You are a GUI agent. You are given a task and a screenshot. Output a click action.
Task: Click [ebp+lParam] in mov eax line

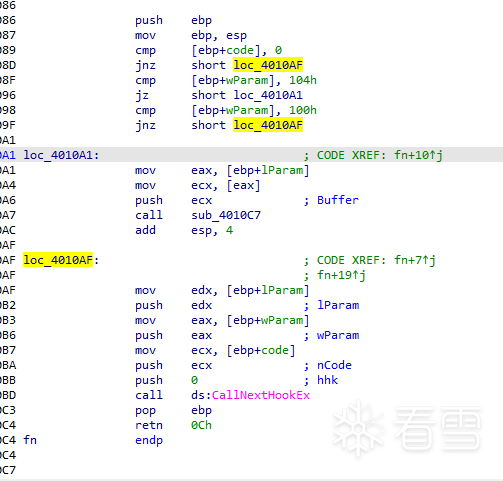pyautogui.click(x=268, y=170)
